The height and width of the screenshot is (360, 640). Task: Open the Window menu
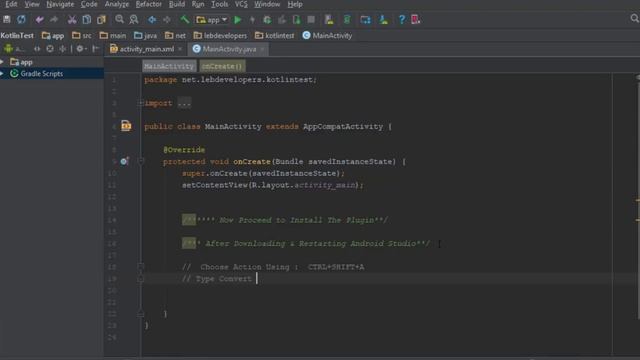pyautogui.click(x=267, y=4)
